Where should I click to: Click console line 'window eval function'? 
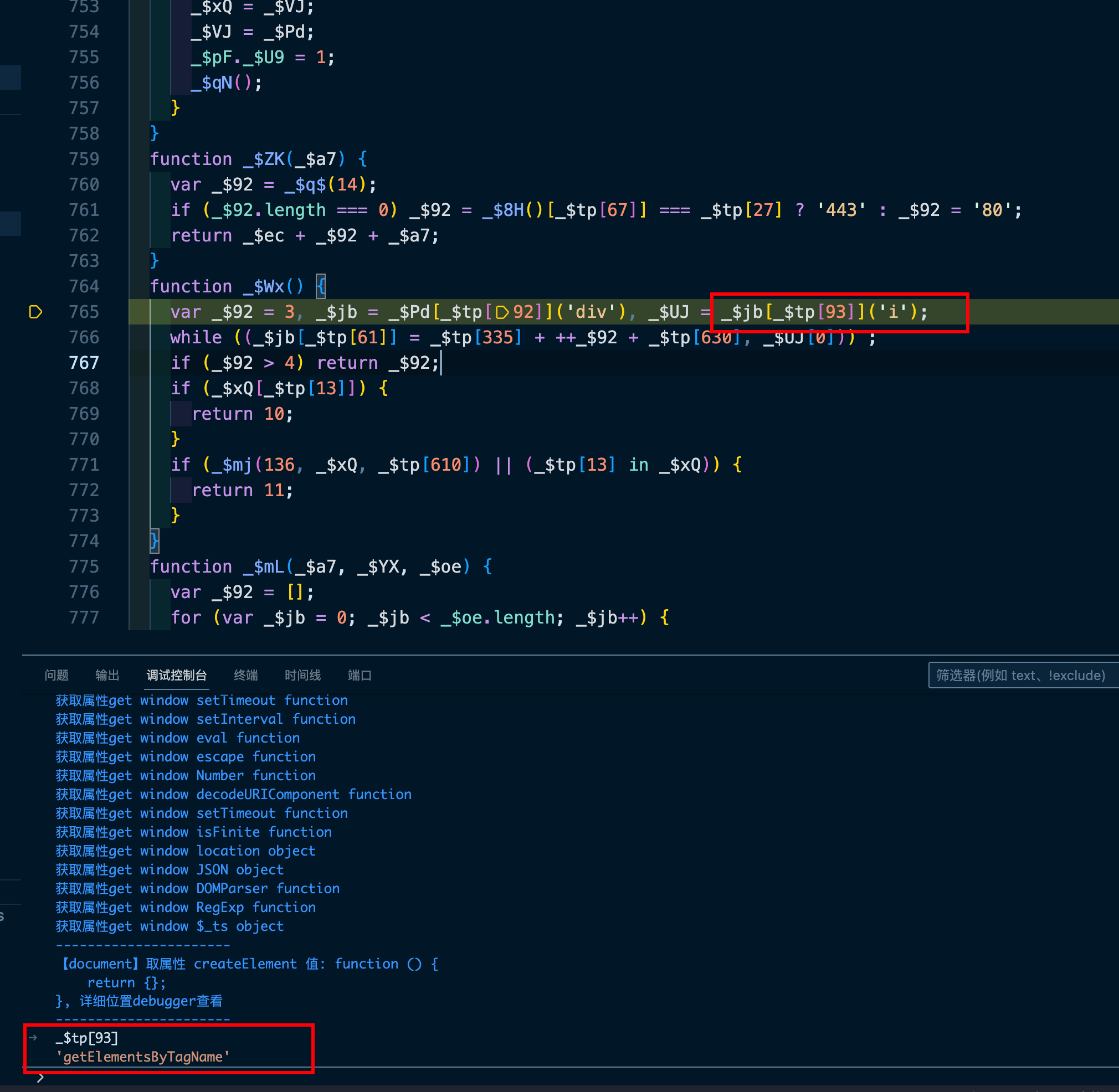click(x=178, y=738)
